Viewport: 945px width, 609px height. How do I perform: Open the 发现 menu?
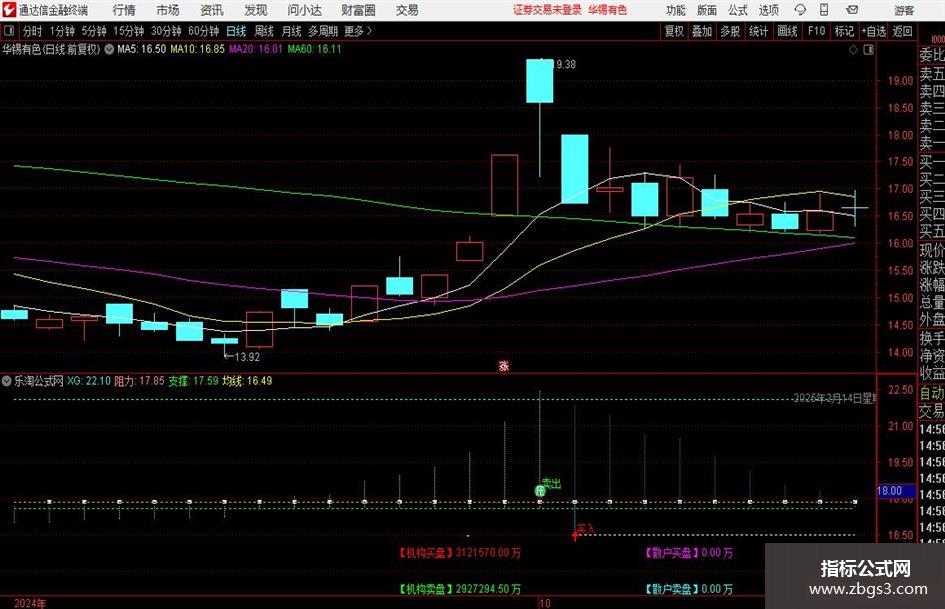(x=256, y=10)
